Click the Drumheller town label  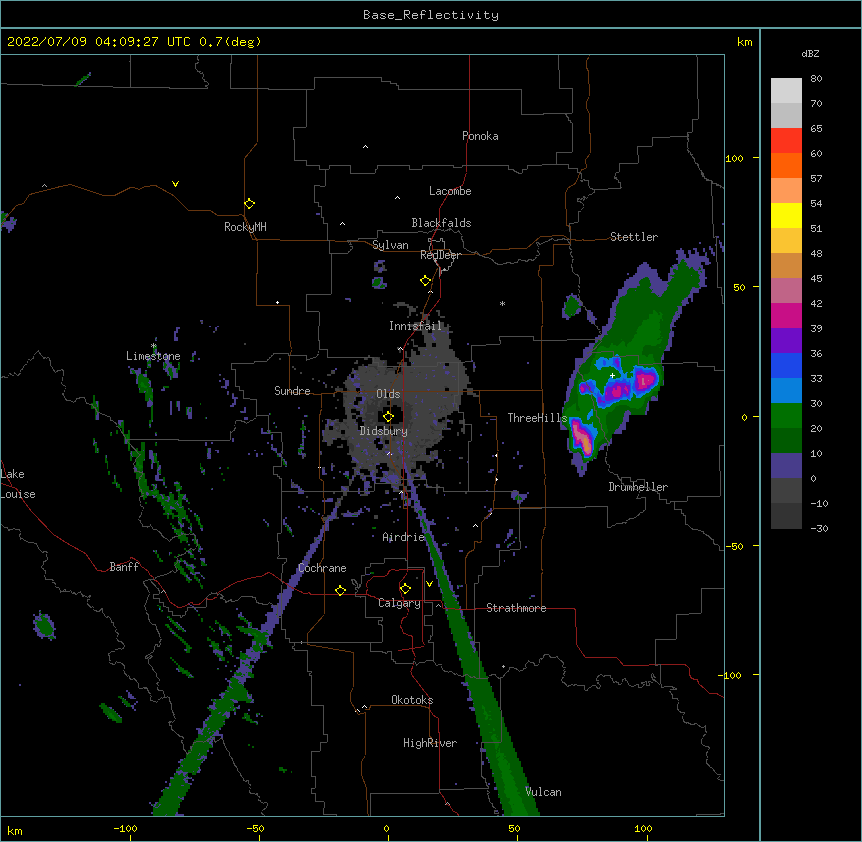(x=638, y=487)
